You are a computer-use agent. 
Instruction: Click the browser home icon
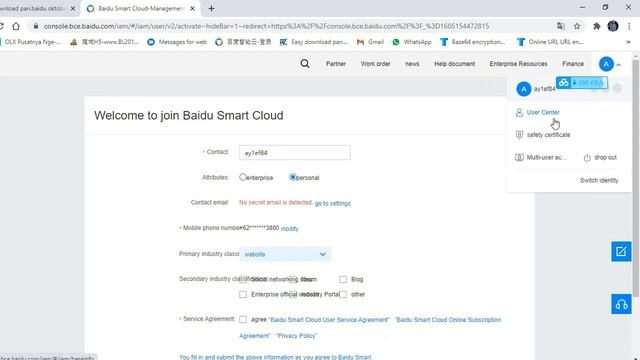tap(16, 26)
